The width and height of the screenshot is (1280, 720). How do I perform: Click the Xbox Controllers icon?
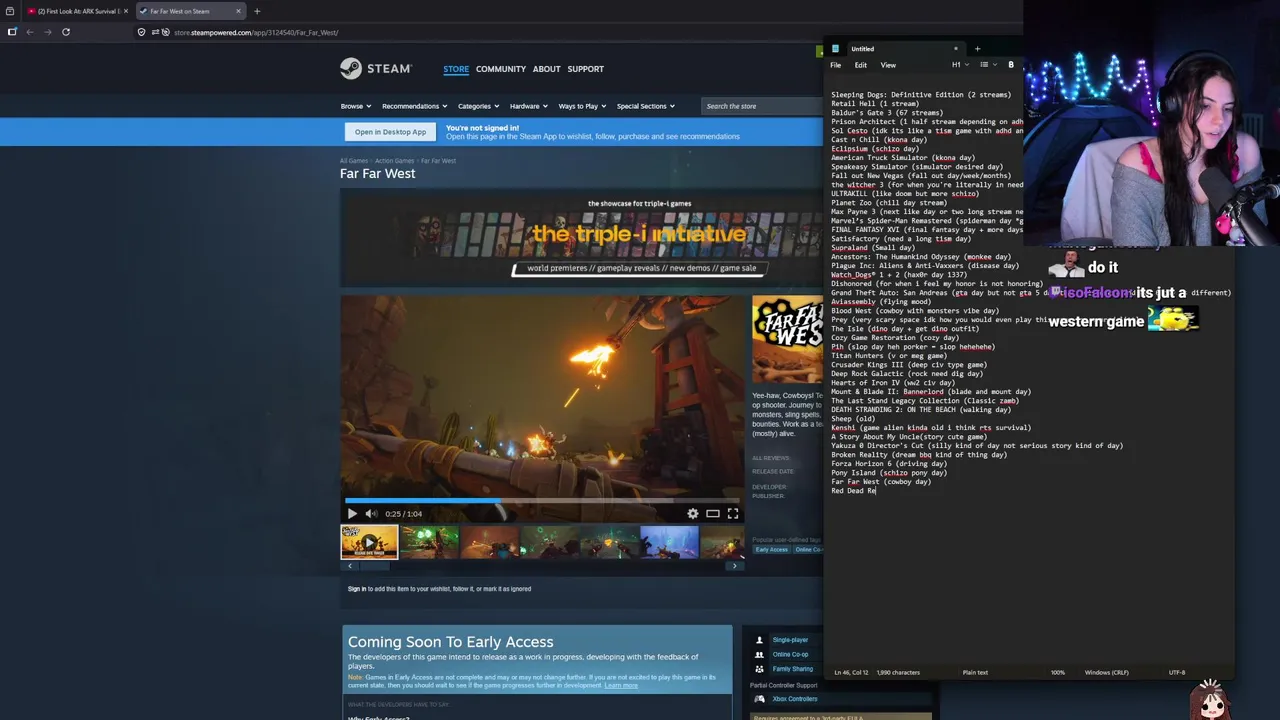click(x=759, y=699)
